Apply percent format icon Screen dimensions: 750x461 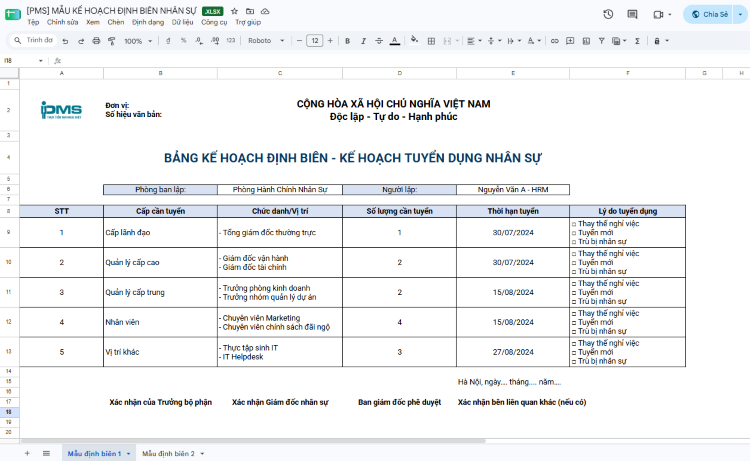[x=183, y=41]
